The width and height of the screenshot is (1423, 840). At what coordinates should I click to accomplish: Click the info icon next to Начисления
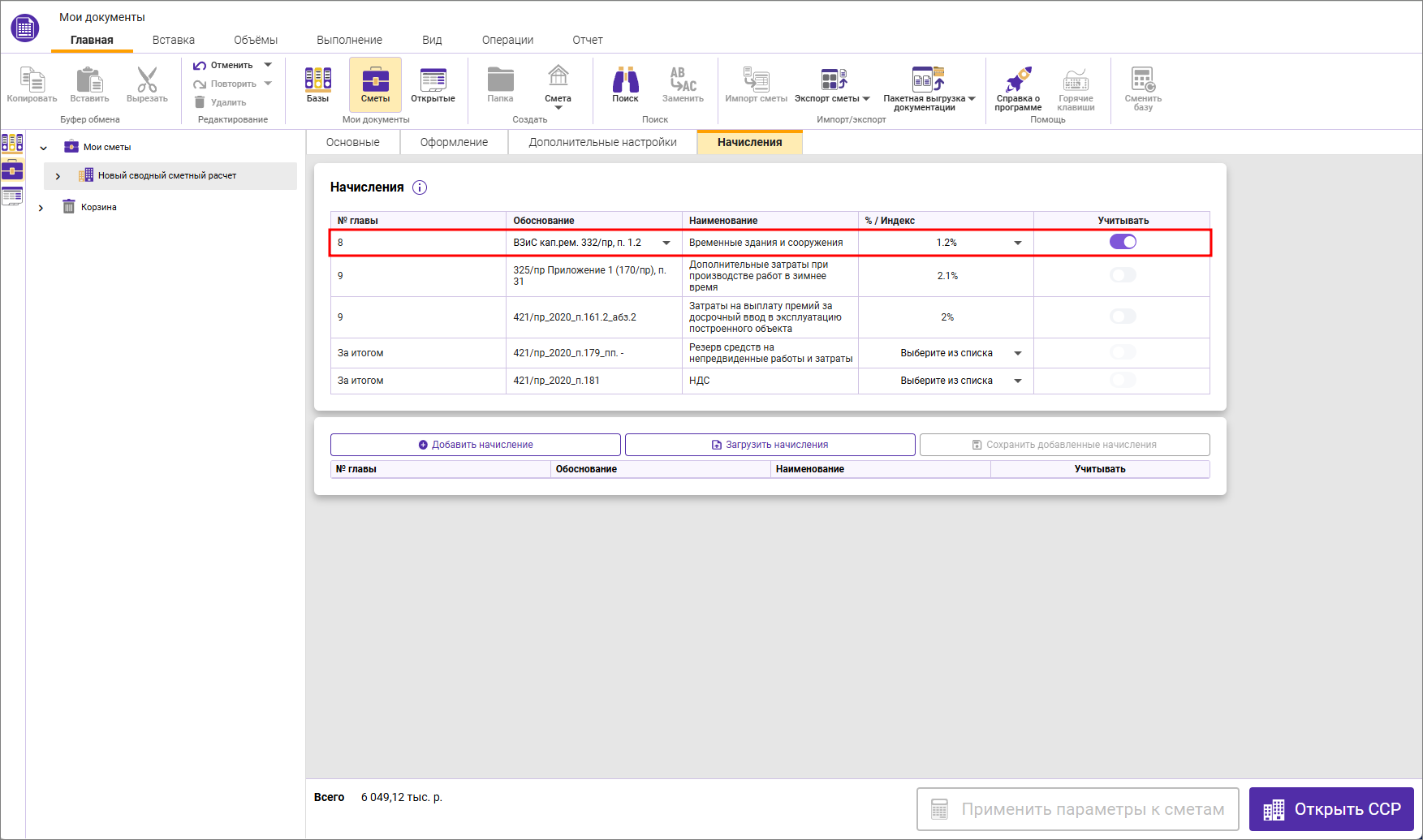420,187
